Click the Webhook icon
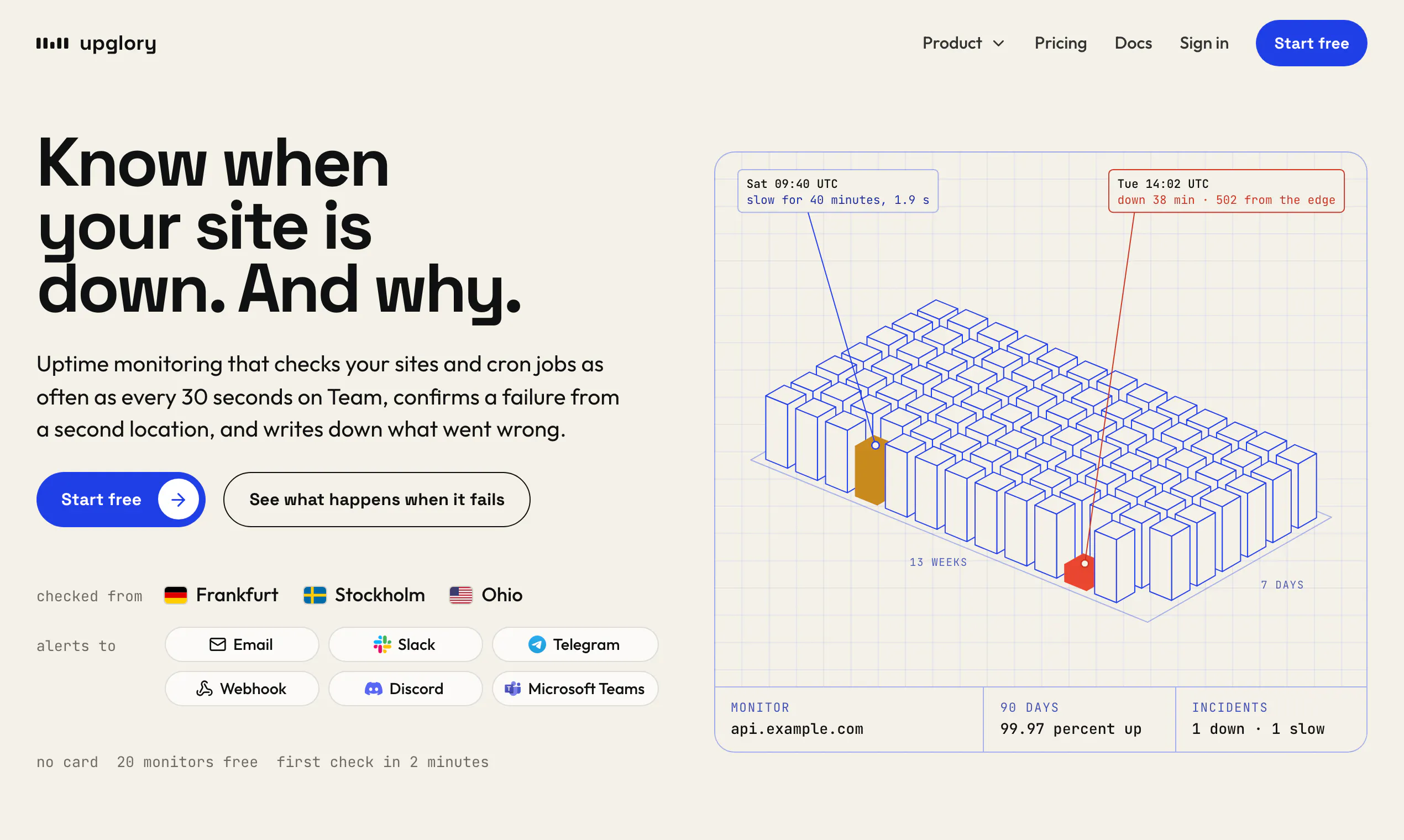 click(x=205, y=688)
